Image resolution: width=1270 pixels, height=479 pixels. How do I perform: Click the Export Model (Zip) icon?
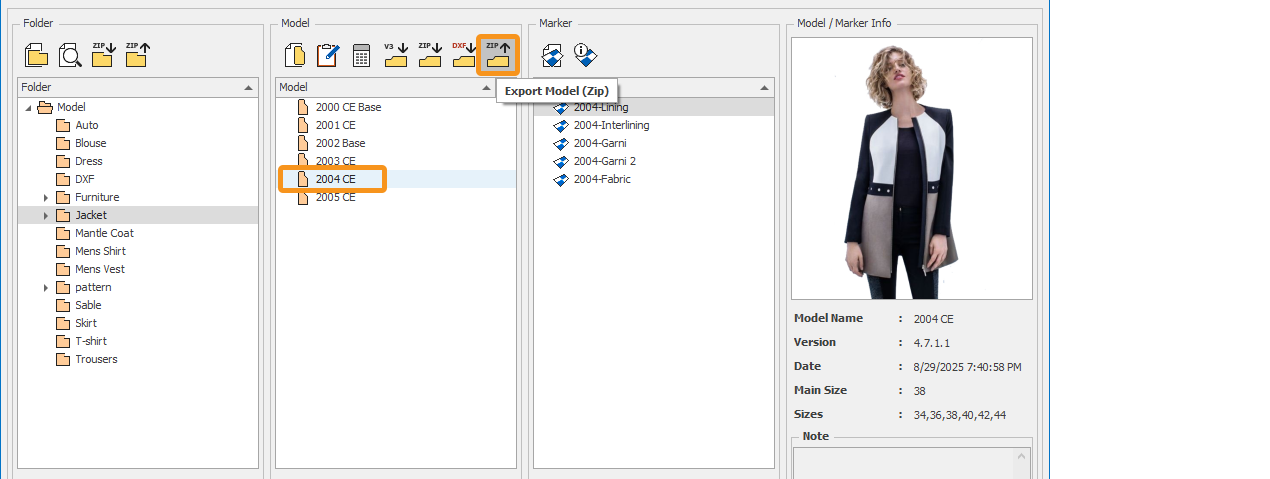497,55
